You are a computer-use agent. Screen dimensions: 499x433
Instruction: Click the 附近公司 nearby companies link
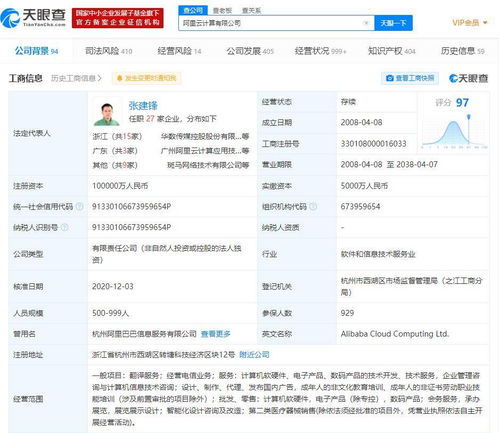[254, 354]
